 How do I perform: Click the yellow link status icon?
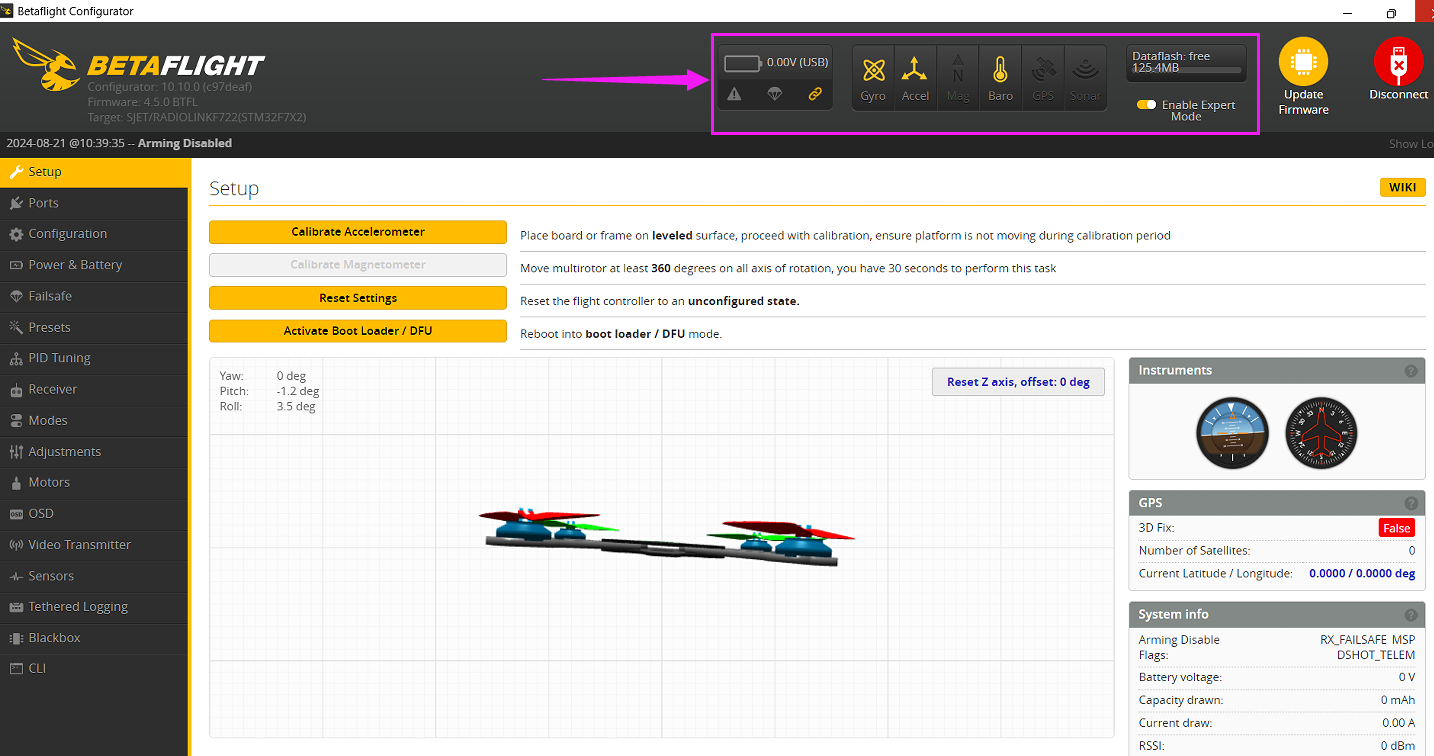coord(814,94)
